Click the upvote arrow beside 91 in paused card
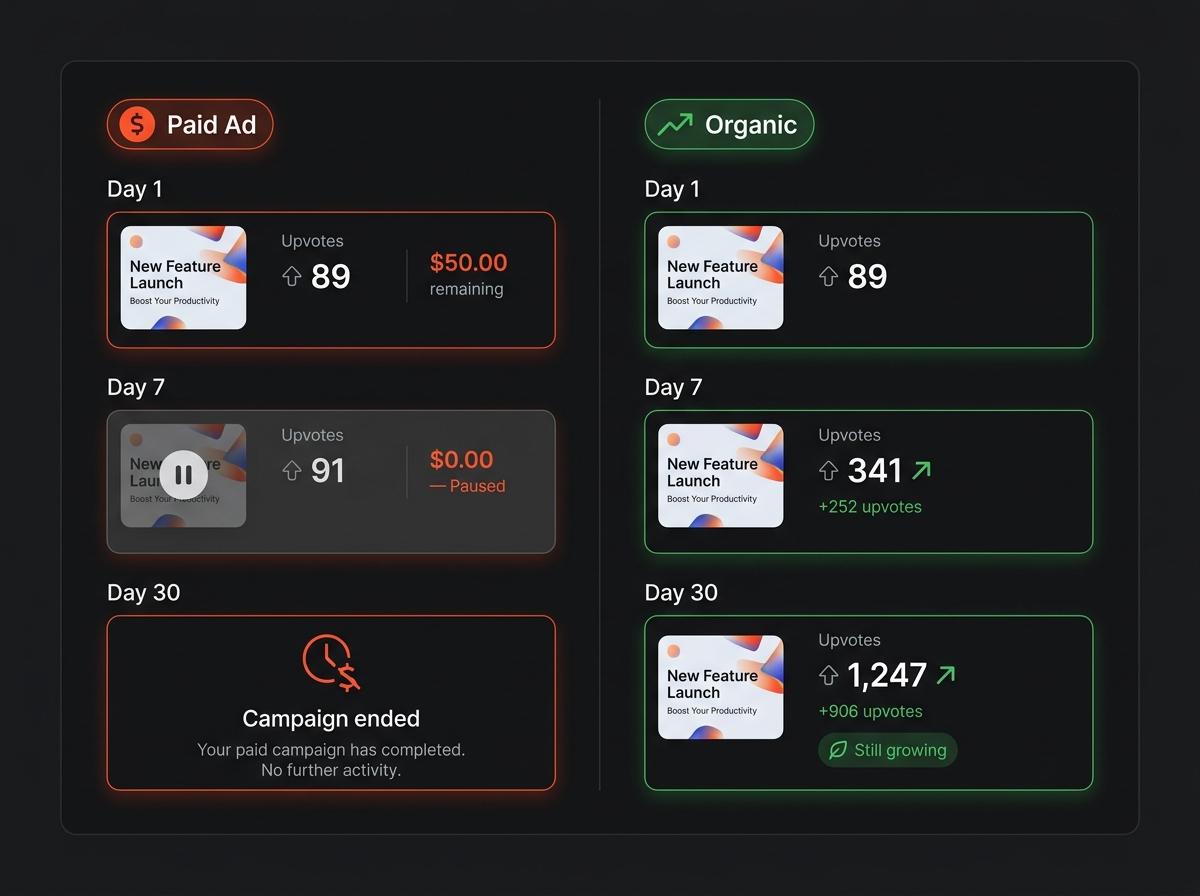The height and width of the screenshot is (896, 1200). (292, 470)
